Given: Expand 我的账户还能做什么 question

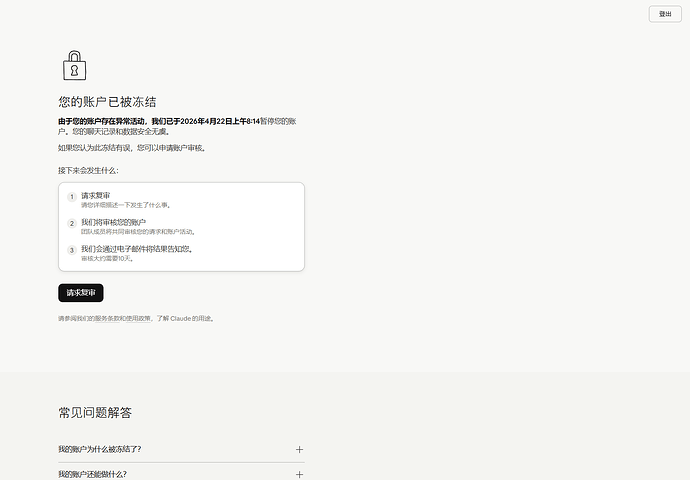Looking at the screenshot, I should (x=181, y=474).
